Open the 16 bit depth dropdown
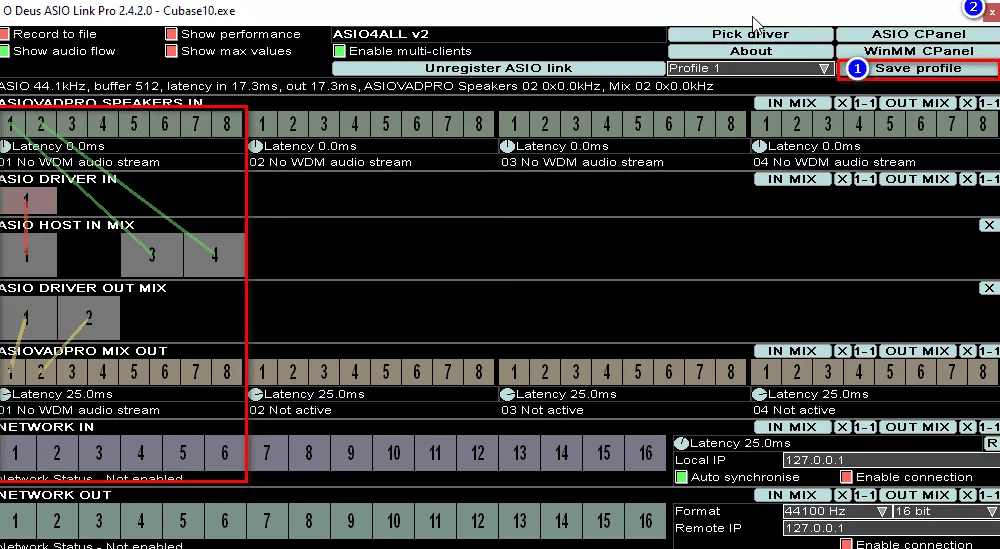 946,511
